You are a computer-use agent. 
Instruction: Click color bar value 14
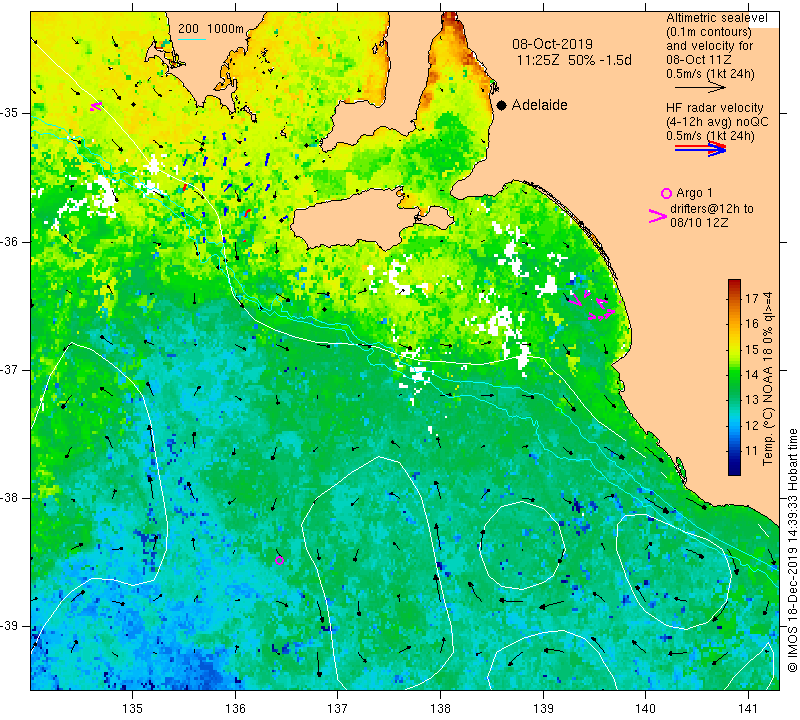point(752,375)
